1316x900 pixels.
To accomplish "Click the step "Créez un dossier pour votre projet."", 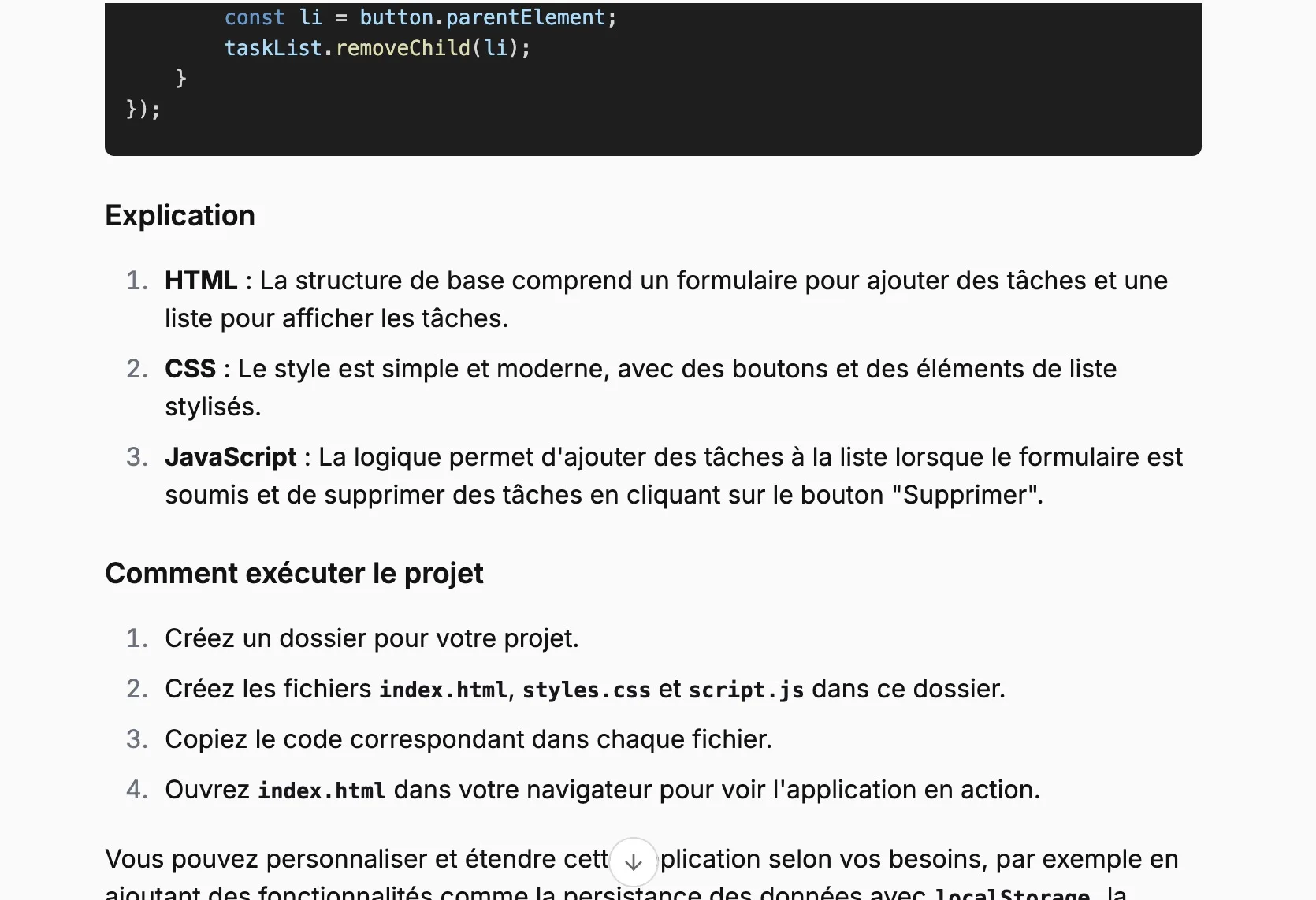I will (x=371, y=638).
